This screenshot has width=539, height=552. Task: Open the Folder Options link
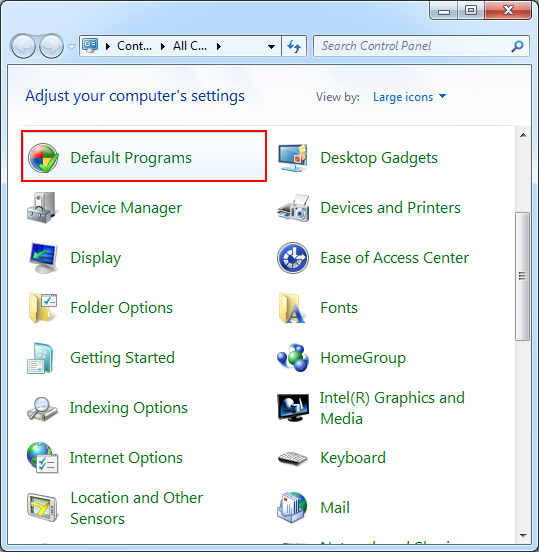coord(121,308)
